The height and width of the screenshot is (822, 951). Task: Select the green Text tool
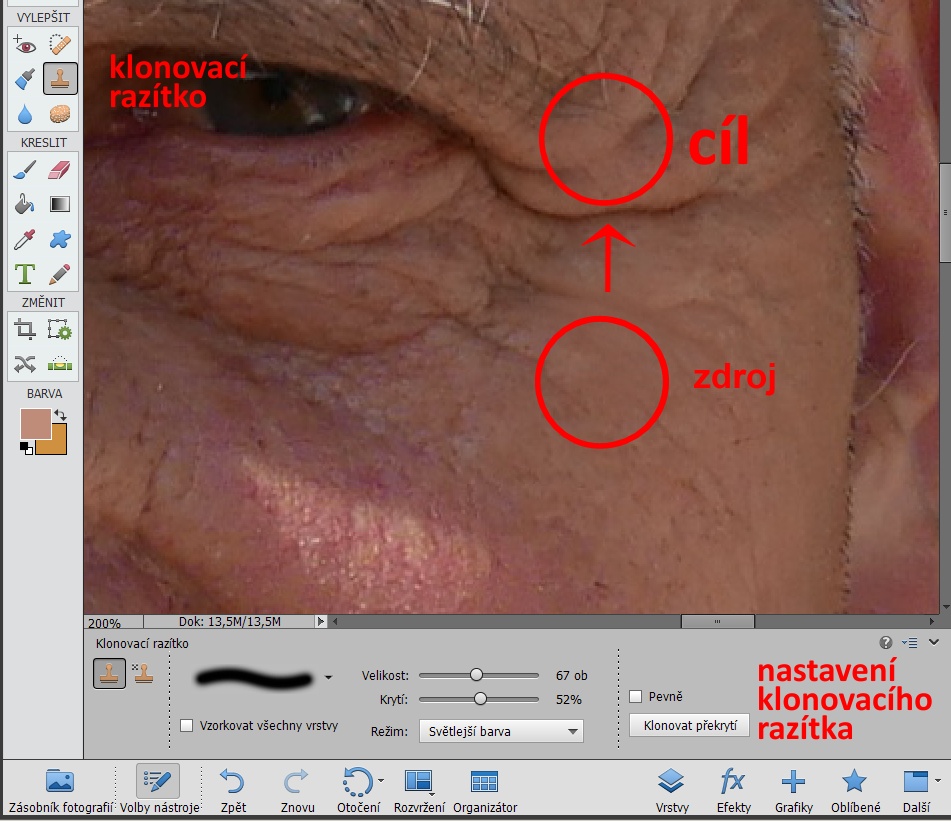(25, 273)
